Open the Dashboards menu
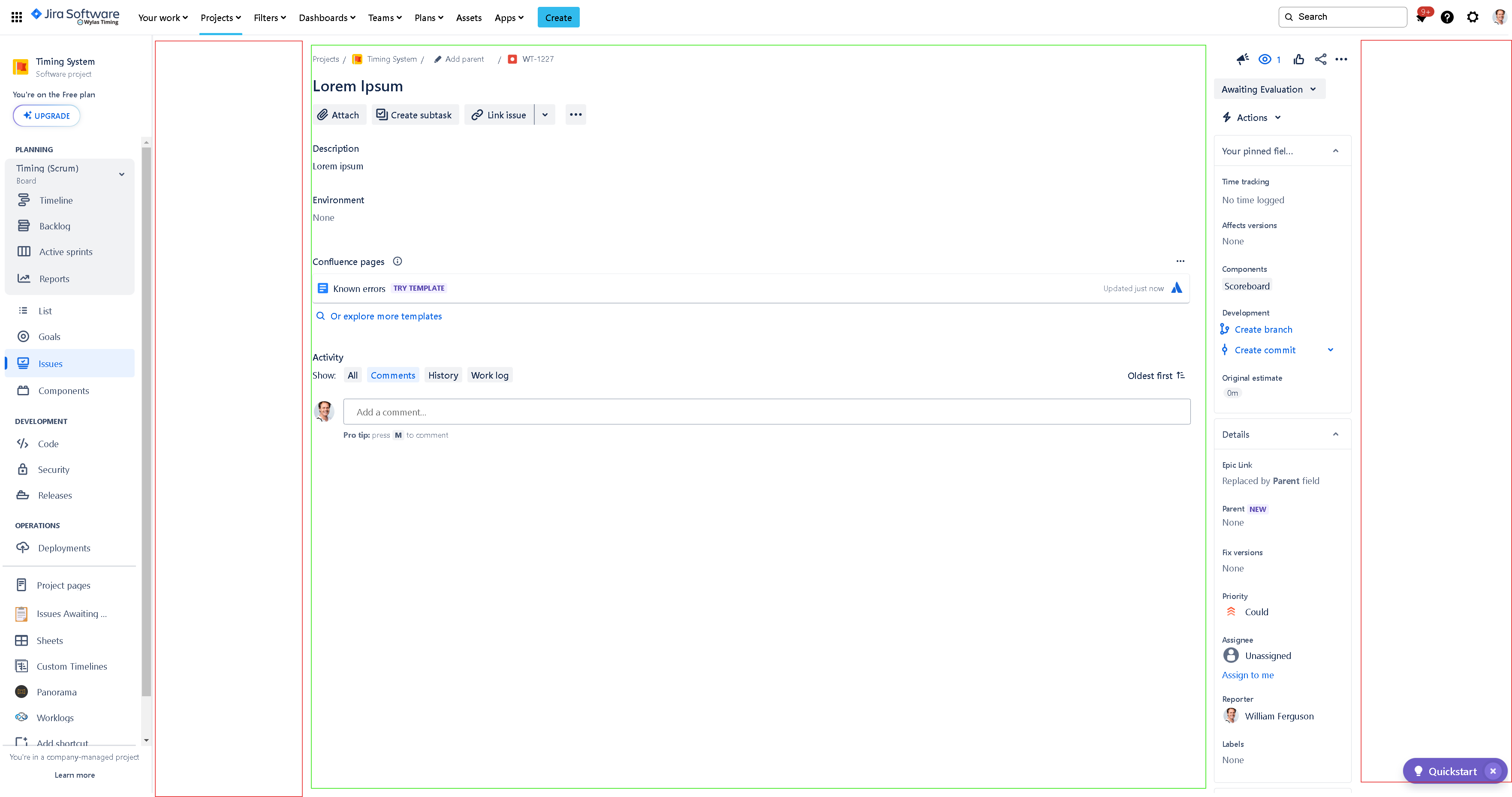 point(327,18)
